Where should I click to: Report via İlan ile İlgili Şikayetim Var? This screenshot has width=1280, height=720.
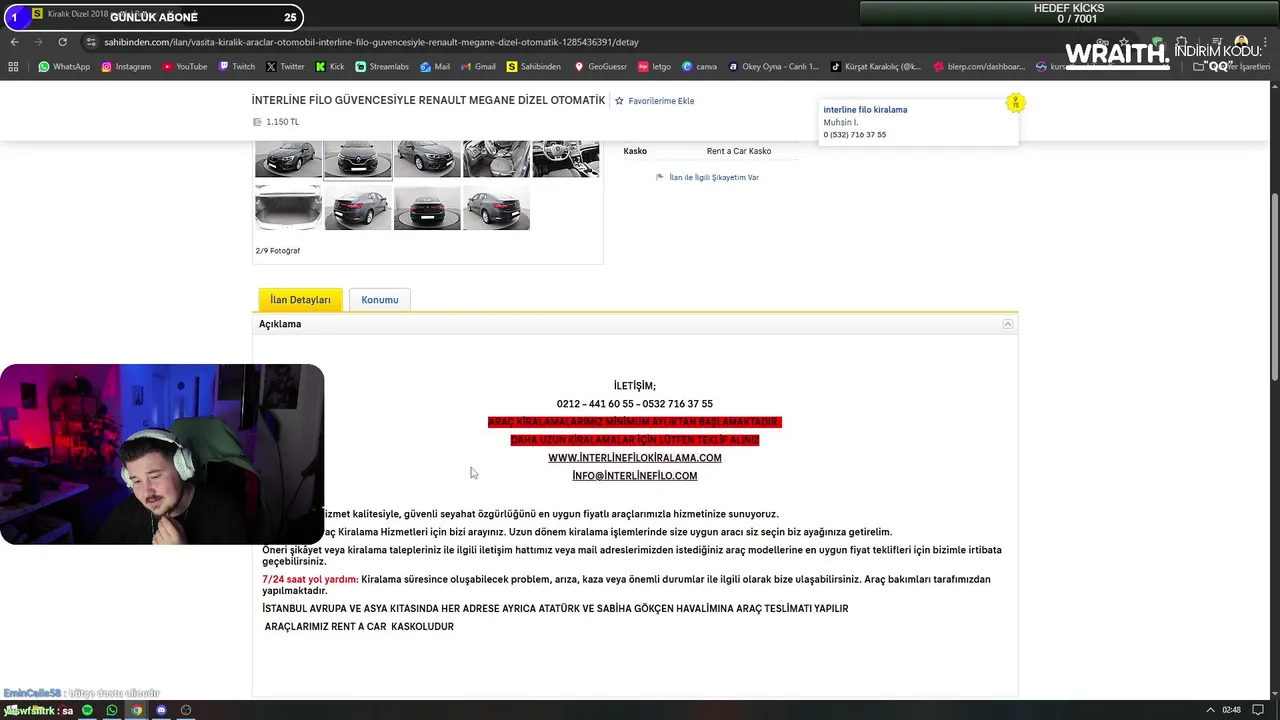coord(707,177)
